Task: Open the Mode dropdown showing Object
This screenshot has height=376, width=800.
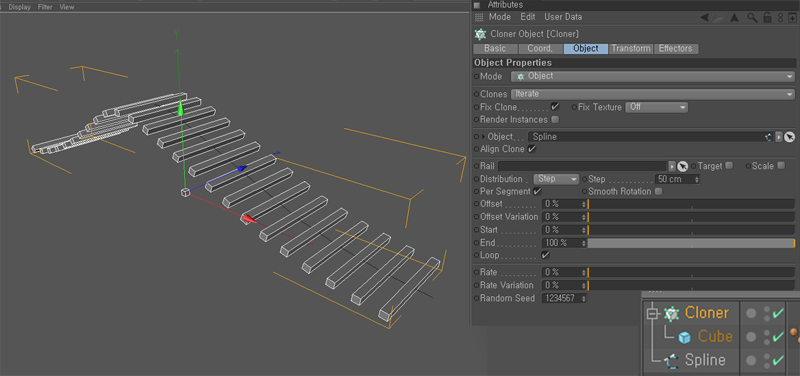Action: 653,77
